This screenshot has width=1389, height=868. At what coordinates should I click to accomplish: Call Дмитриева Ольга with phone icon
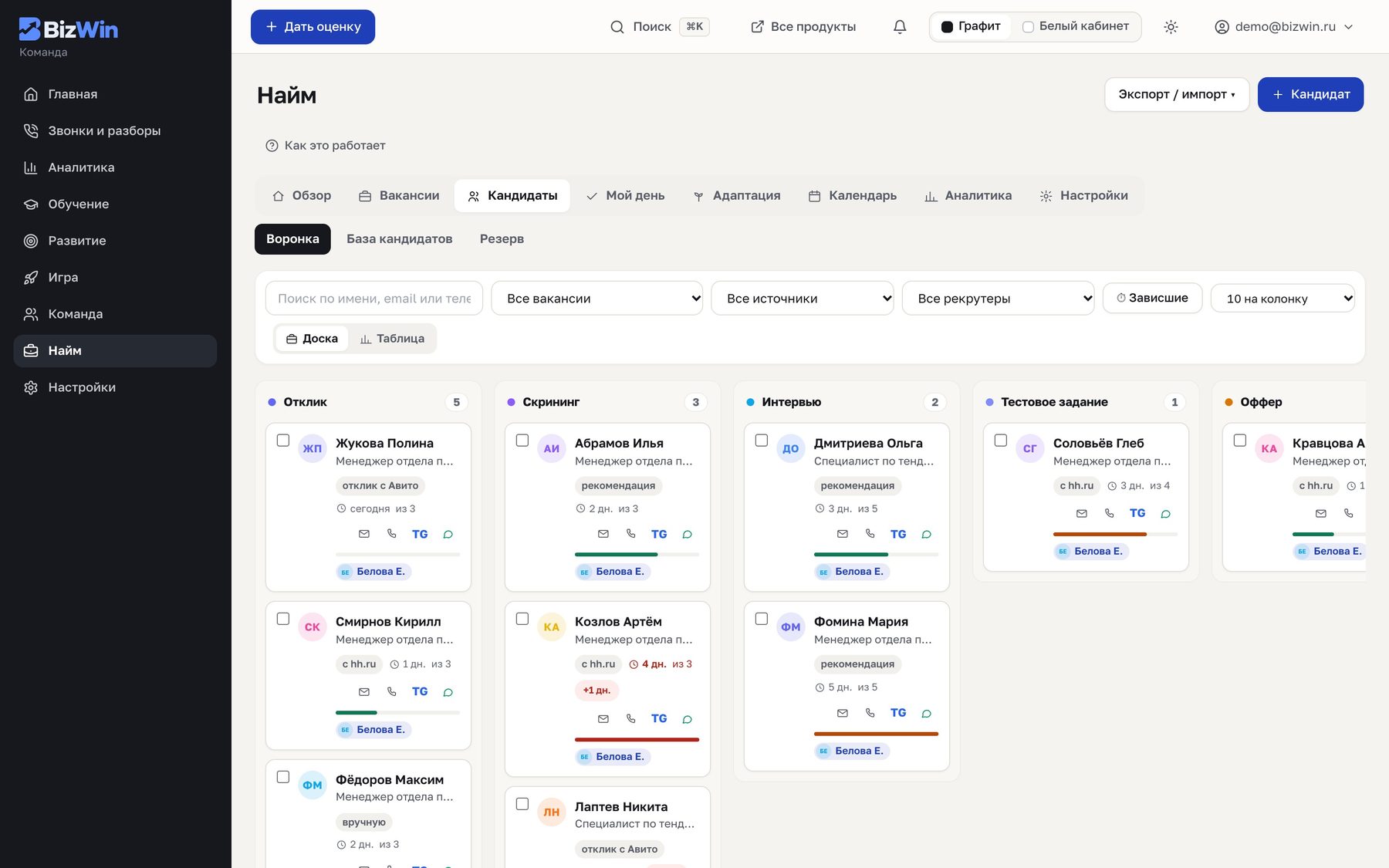tap(870, 534)
